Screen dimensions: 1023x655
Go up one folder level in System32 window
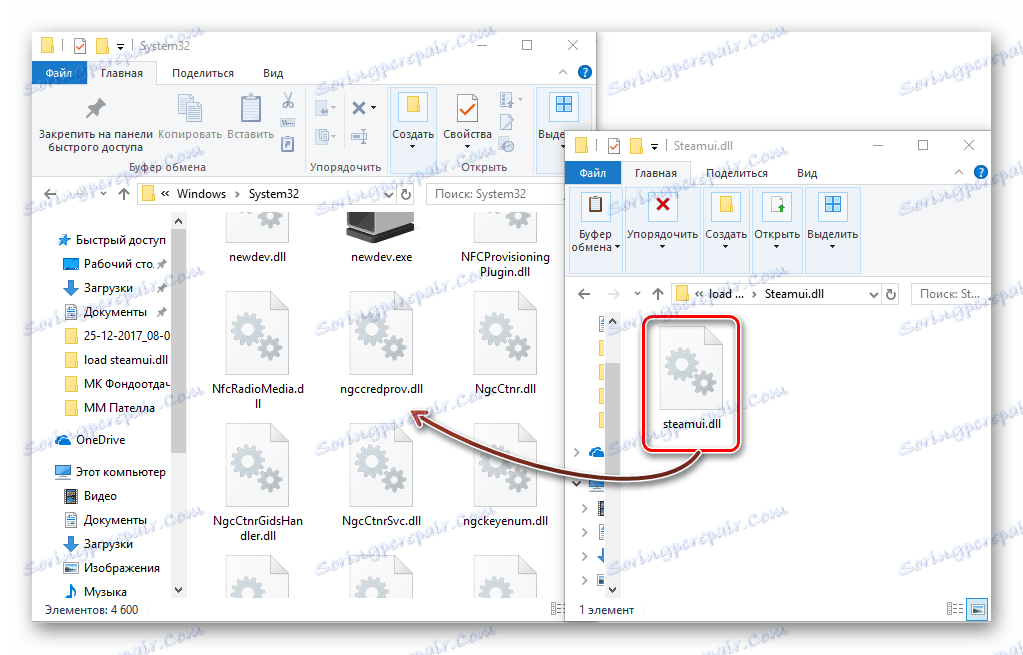coord(124,194)
